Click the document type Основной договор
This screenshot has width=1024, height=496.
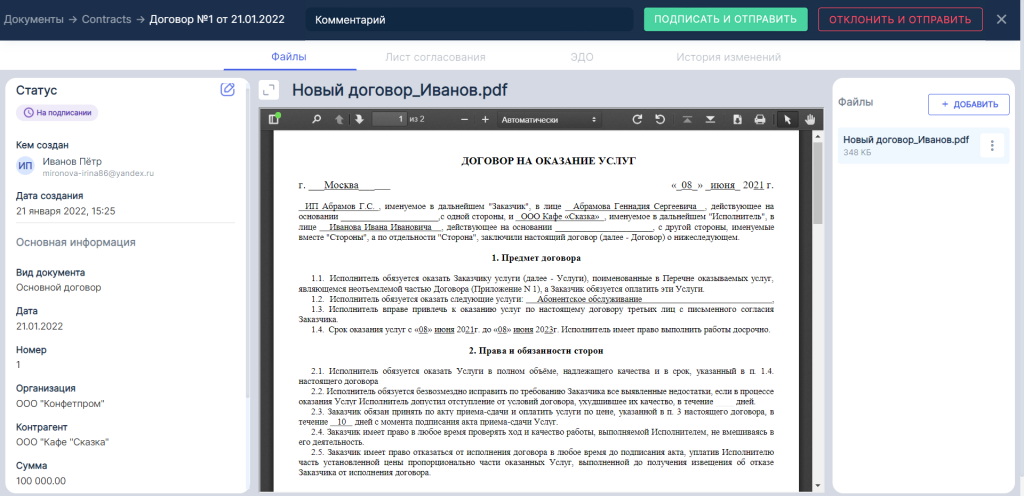tap(59, 287)
